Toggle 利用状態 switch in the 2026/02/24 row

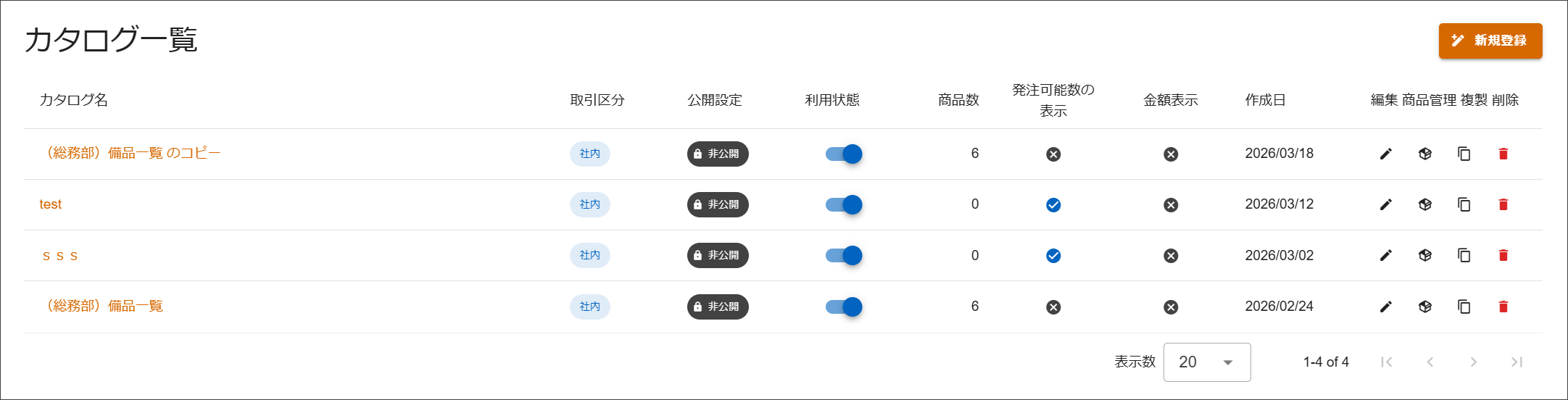[844, 307]
